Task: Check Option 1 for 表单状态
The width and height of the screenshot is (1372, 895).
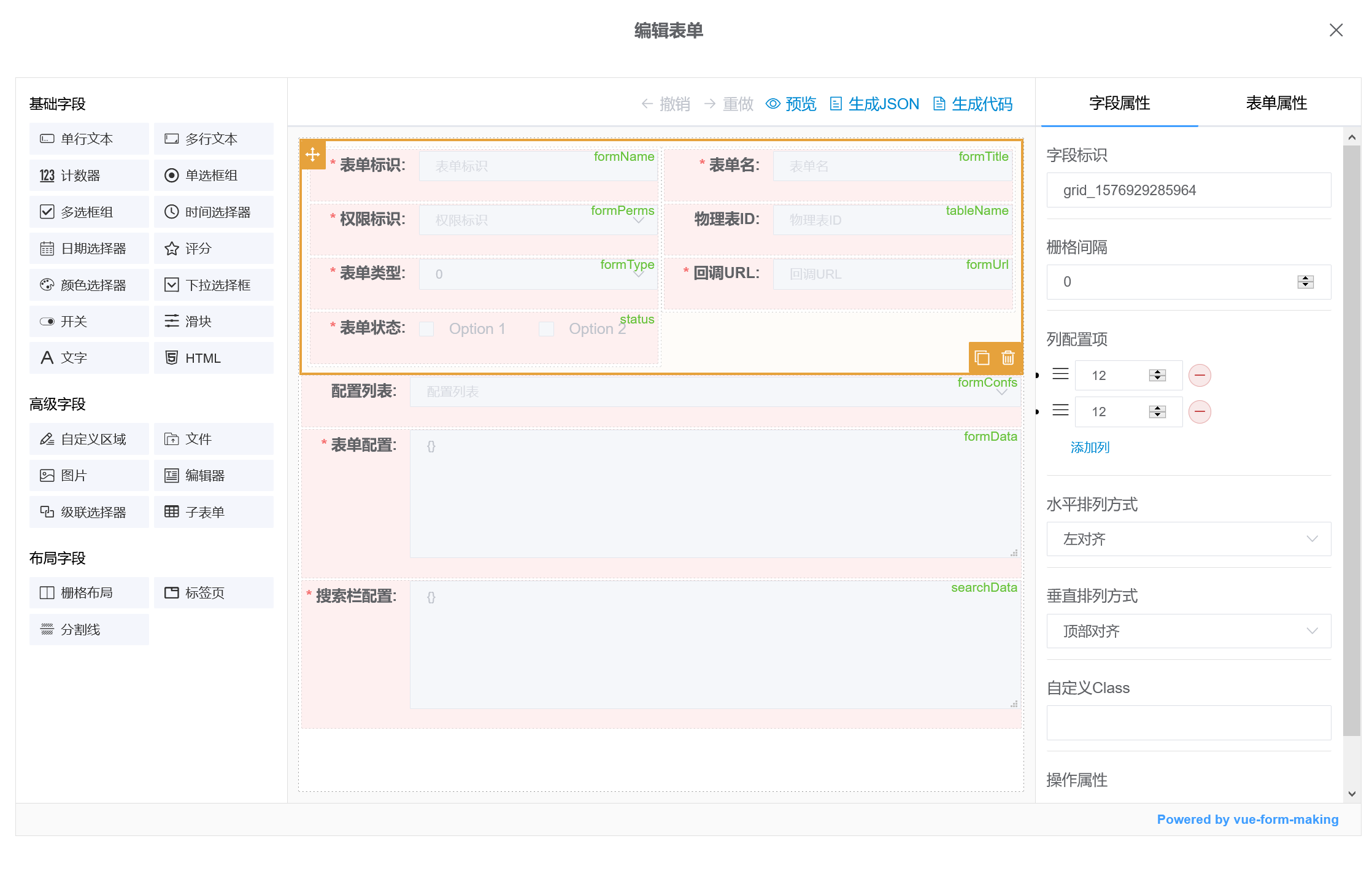Action: click(x=426, y=329)
